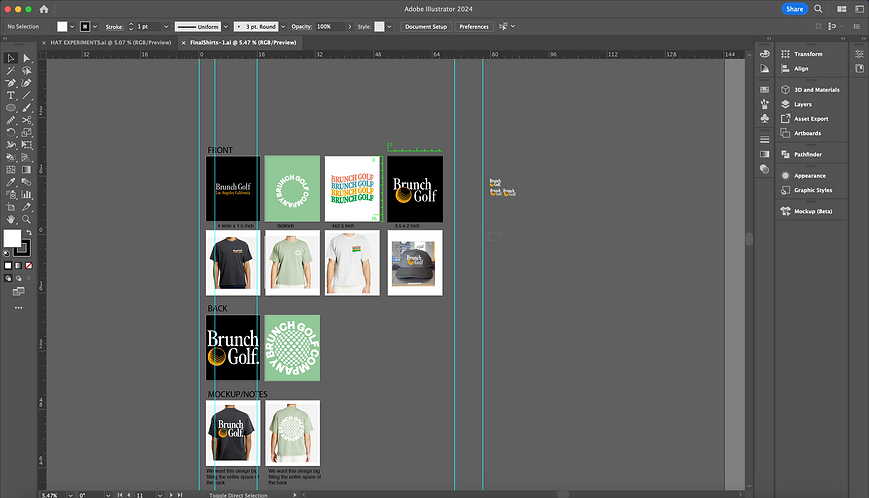Open the Style dropdown arrow

pos(389,27)
